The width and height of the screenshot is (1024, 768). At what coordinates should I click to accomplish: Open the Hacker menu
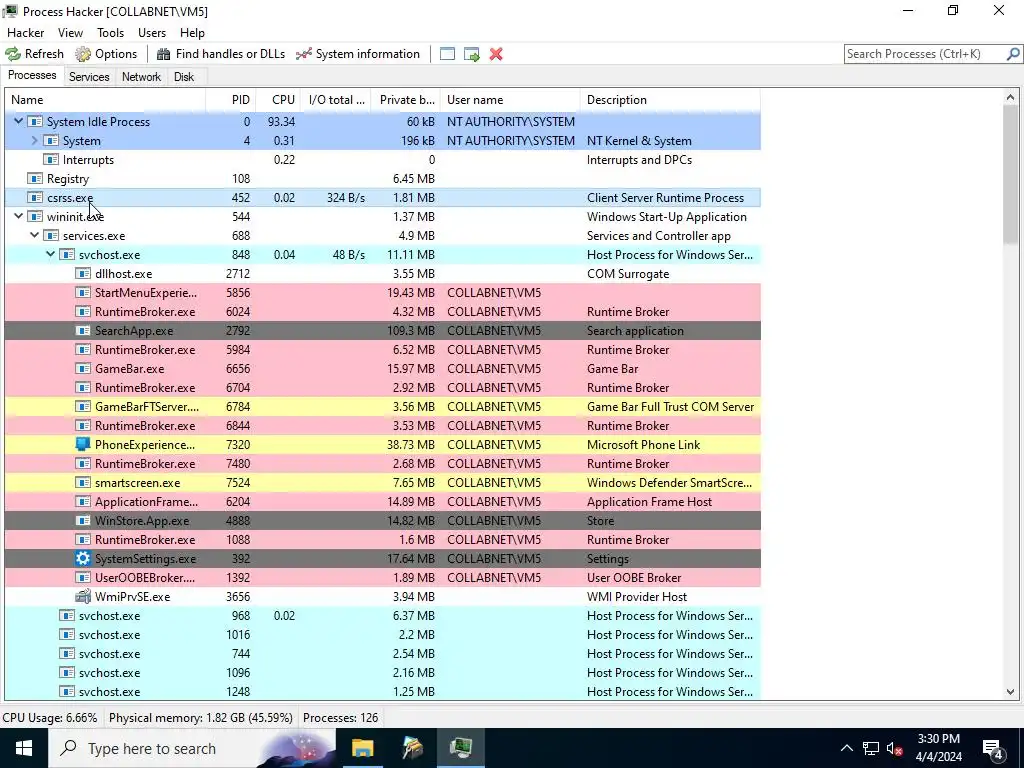coord(25,33)
